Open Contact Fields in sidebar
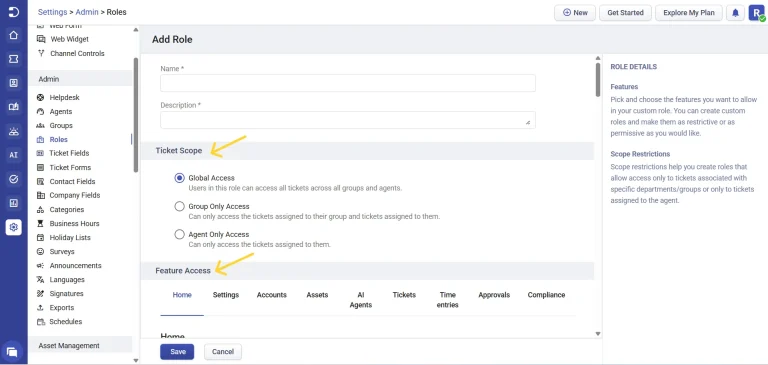The height and width of the screenshot is (365, 768). click(72, 181)
